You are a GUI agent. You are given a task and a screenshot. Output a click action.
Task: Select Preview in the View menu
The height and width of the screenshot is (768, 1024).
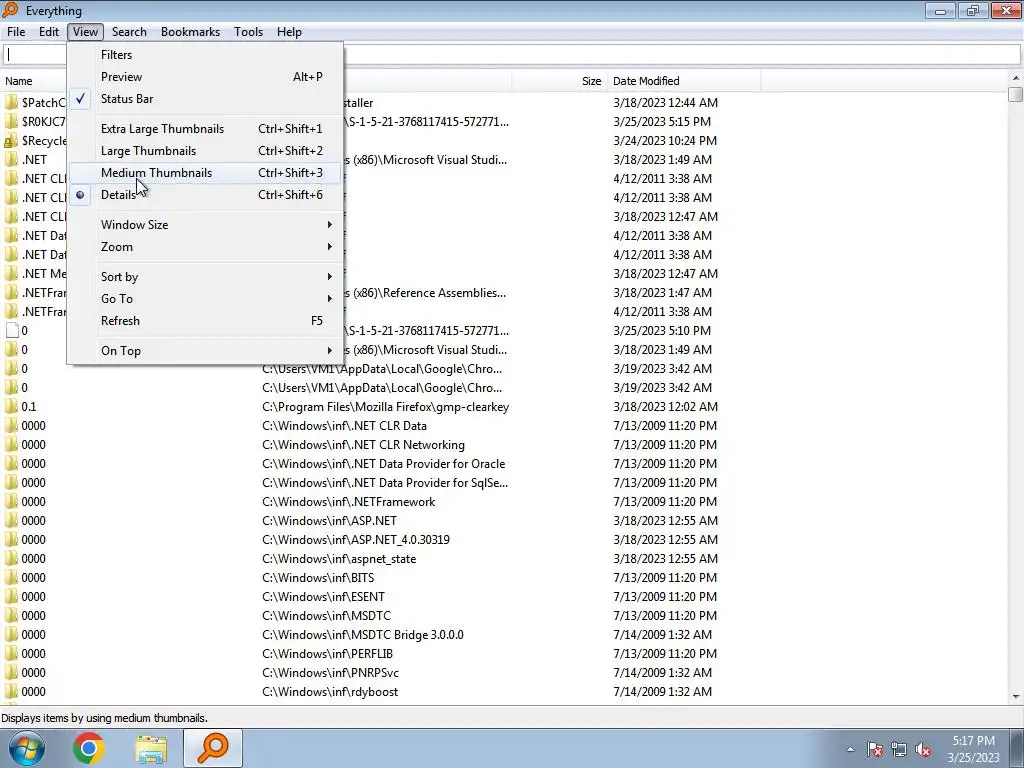pos(205,77)
